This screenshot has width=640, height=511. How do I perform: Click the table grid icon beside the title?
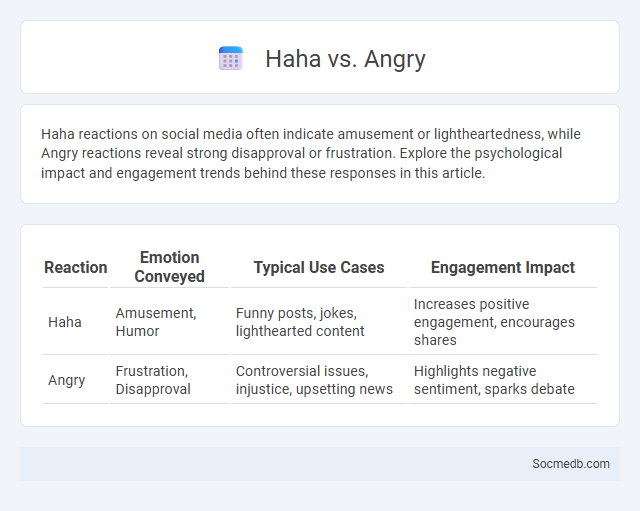(x=231, y=58)
